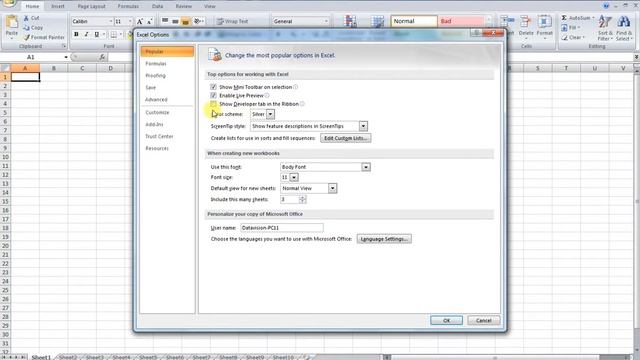The image size is (640, 360).
Task: Click the Sort & Filter icon
Action: 605,22
